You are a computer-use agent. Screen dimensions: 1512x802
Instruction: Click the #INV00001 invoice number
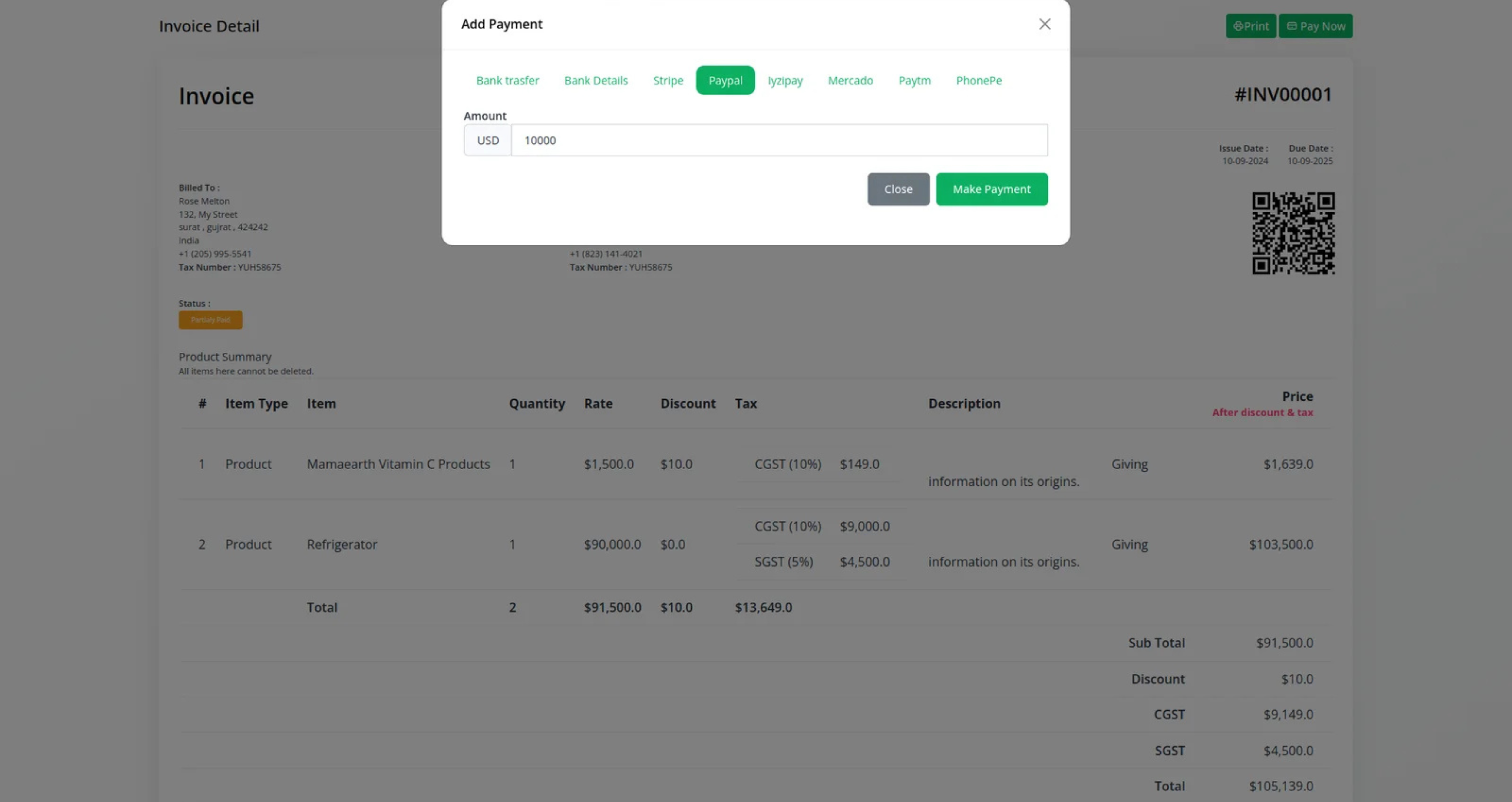[x=1283, y=94]
